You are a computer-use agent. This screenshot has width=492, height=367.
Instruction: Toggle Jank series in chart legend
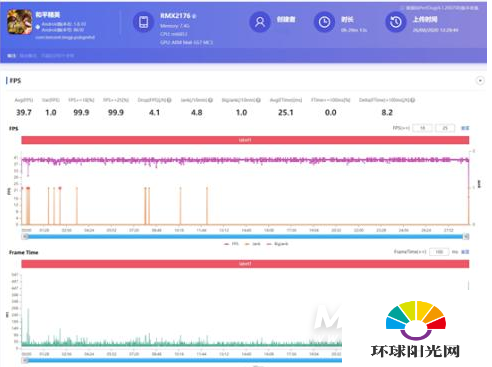pos(252,244)
